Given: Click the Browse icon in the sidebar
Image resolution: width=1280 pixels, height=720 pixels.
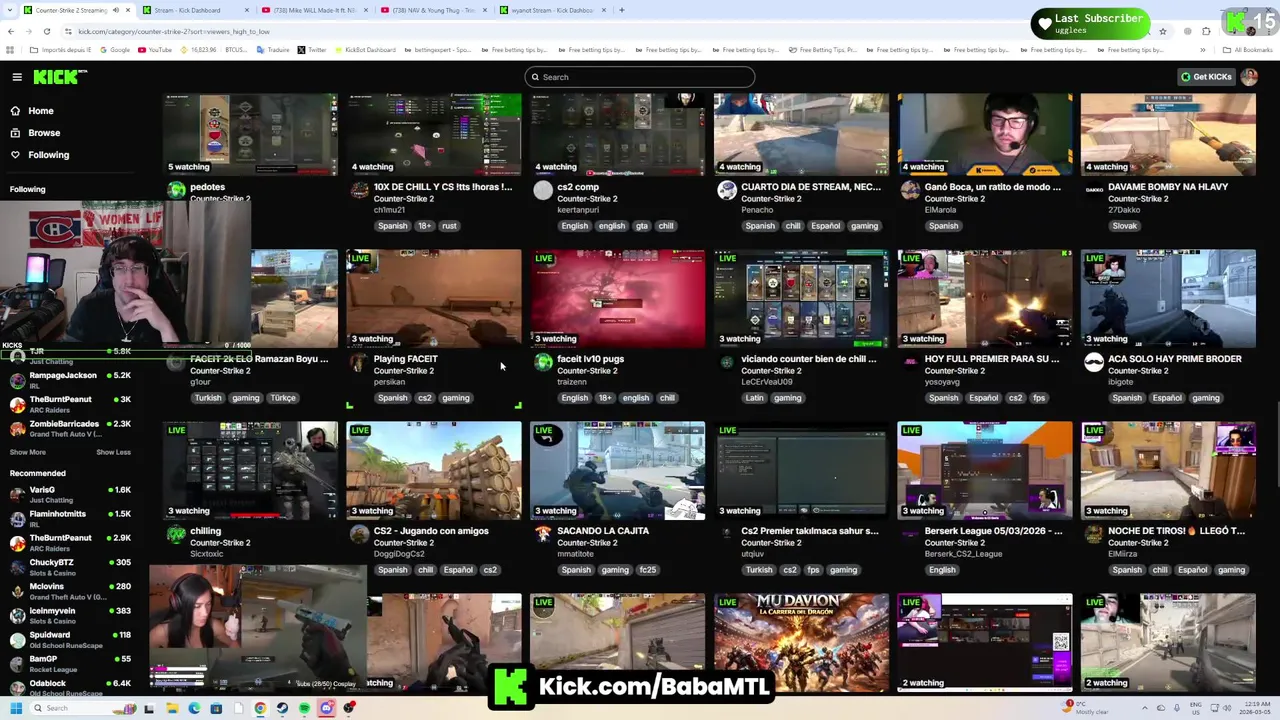Looking at the screenshot, I should click(x=15, y=133).
